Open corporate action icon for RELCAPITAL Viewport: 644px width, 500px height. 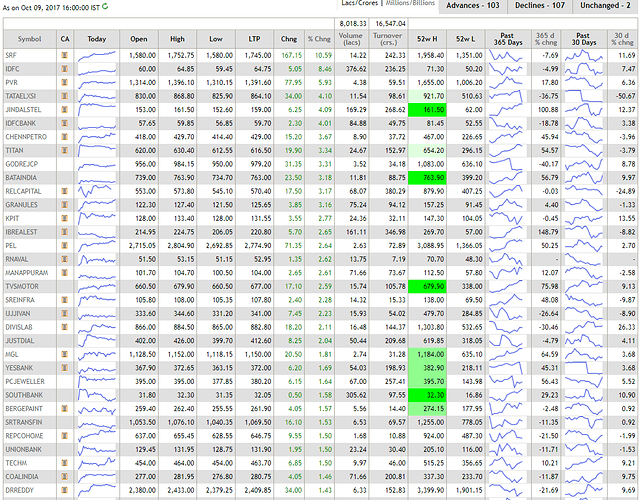click(64, 191)
